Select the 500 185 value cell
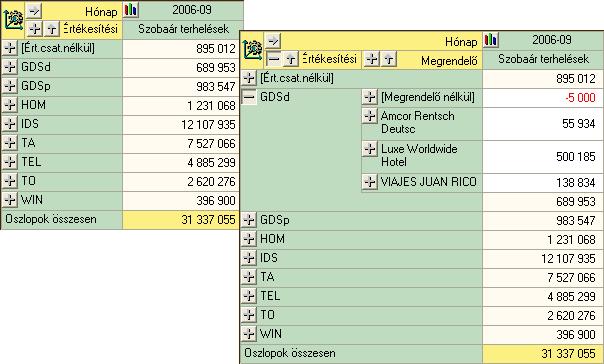Image resolution: width=604 pixels, height=364 pixels. coord(543,157)
